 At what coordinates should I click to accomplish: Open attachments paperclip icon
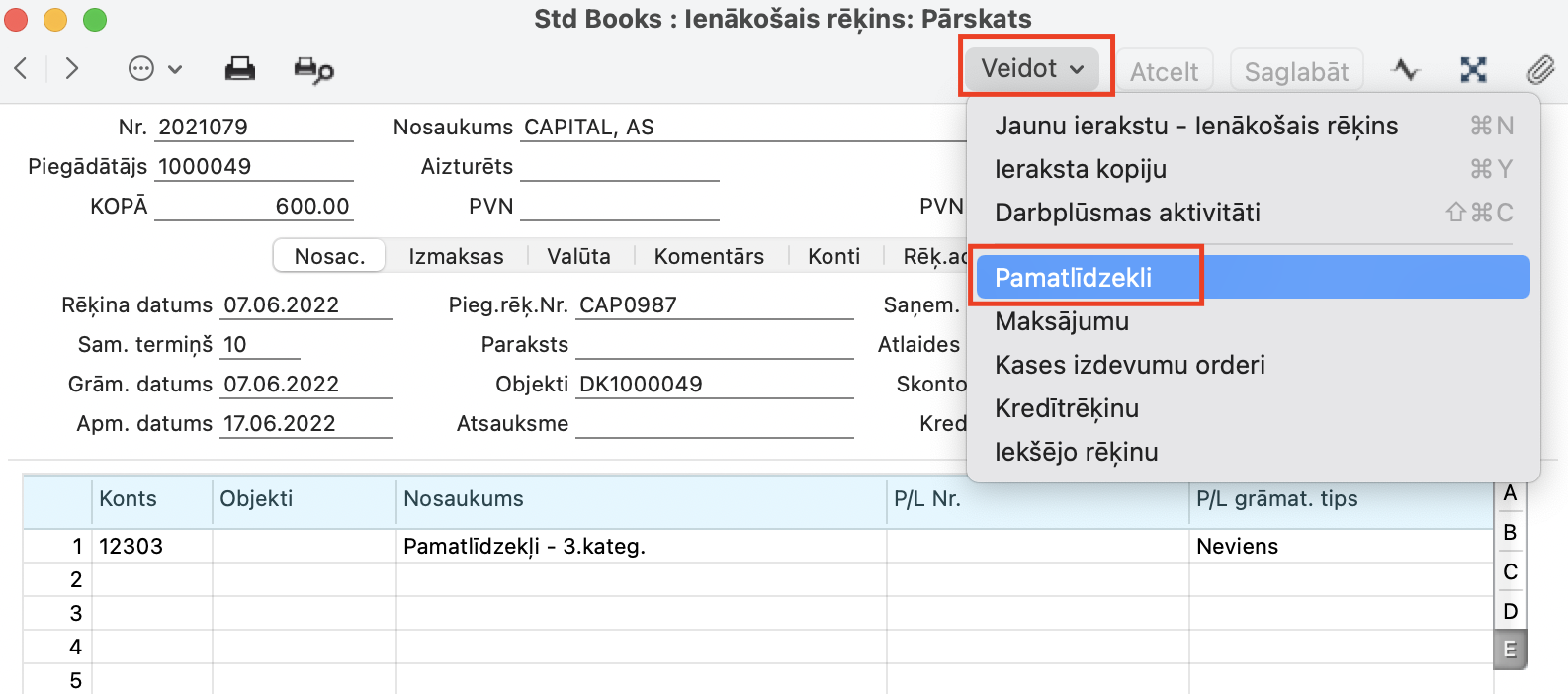click(x=1539, y=70)
